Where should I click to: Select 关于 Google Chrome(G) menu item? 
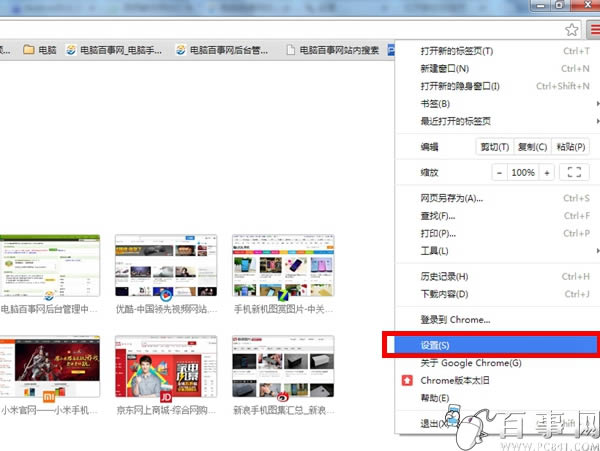(497, 363)
